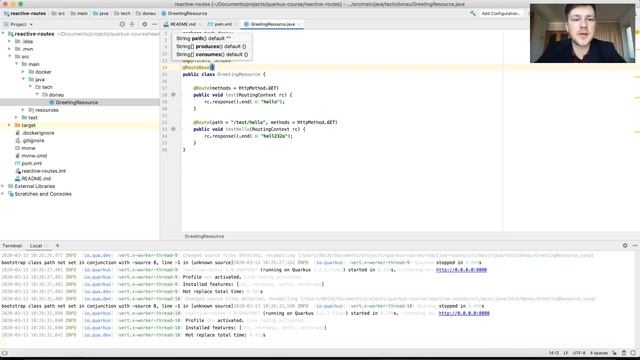Screen dimensions: 640x360
Task: Click the Terminal tool window label
Action: tap(12, 246)
